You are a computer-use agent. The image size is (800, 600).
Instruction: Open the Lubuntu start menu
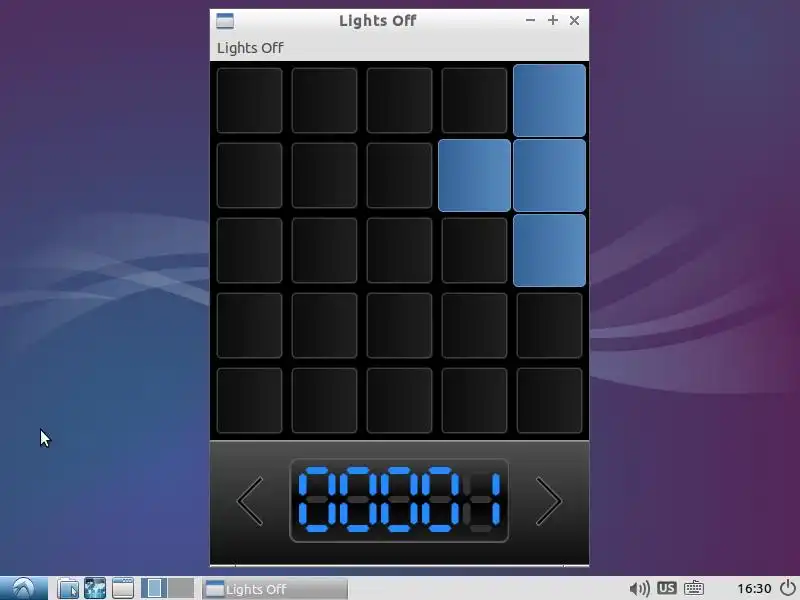(23, 588)
